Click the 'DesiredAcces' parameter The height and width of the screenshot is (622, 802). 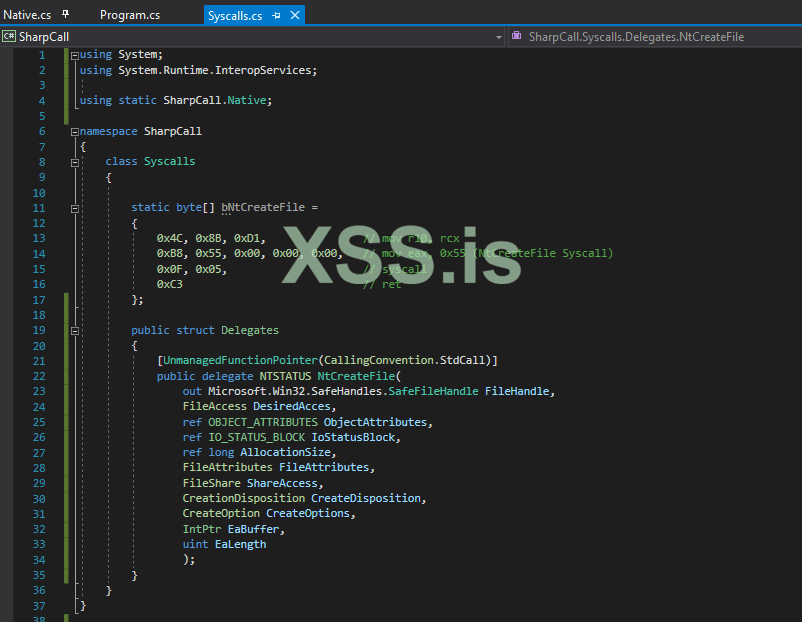pos(292,406)
